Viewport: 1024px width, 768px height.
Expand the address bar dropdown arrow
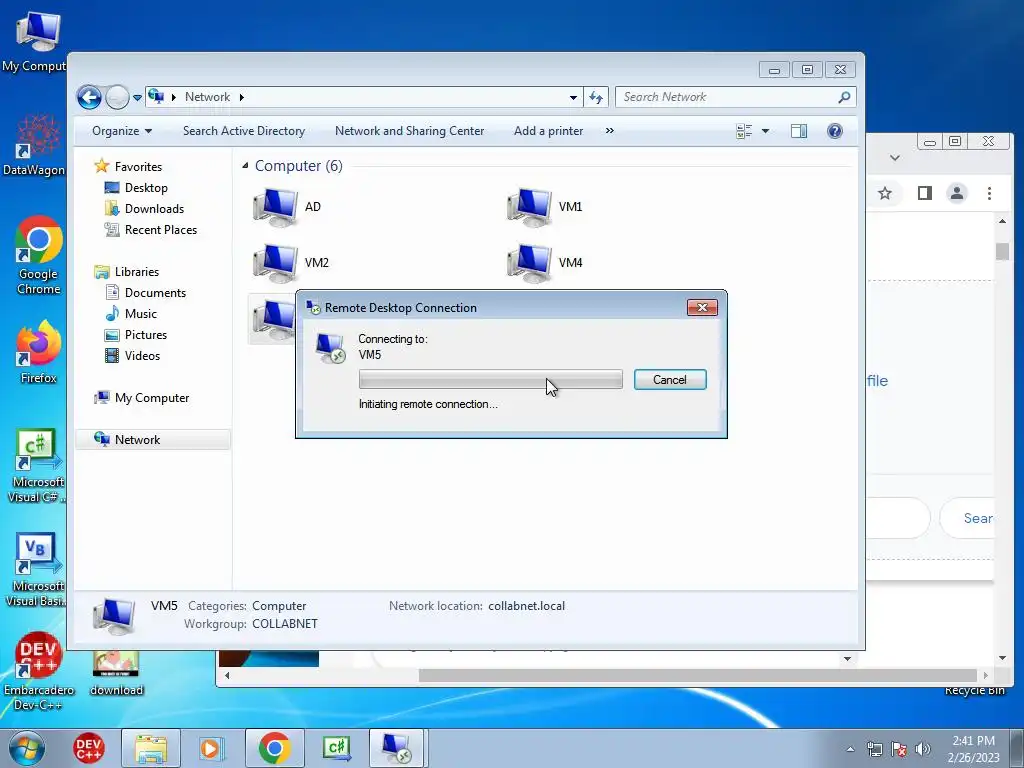tap(573, 97)
